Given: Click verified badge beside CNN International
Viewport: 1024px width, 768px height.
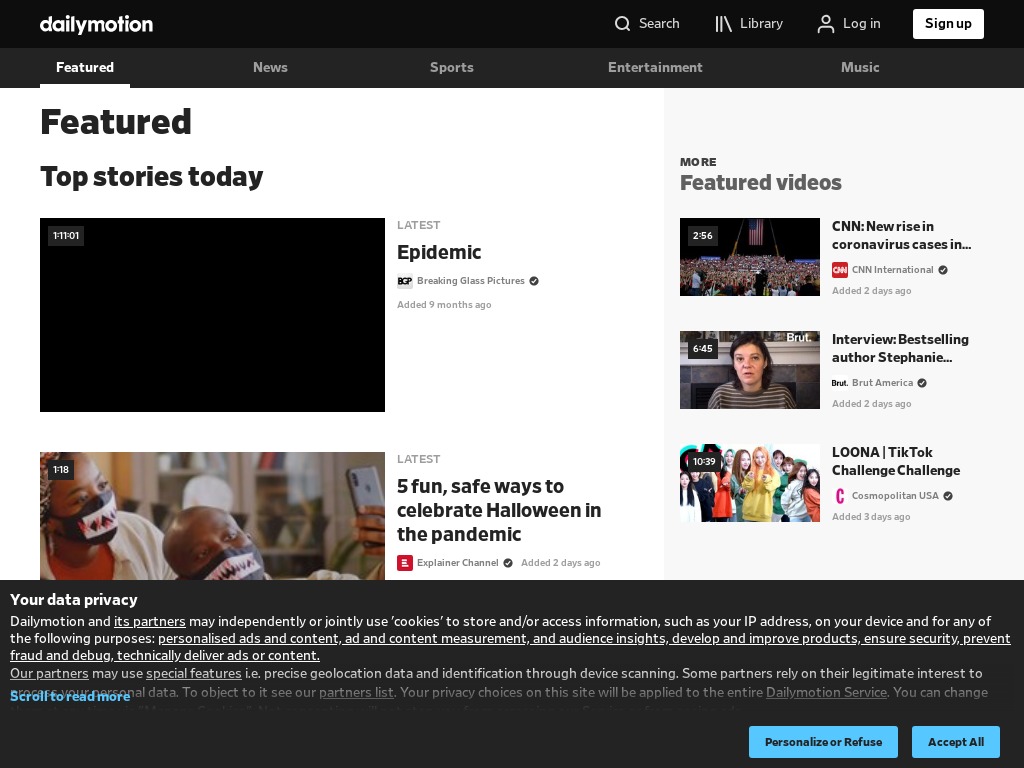Looking at the screenshot, I should point(943,270).
